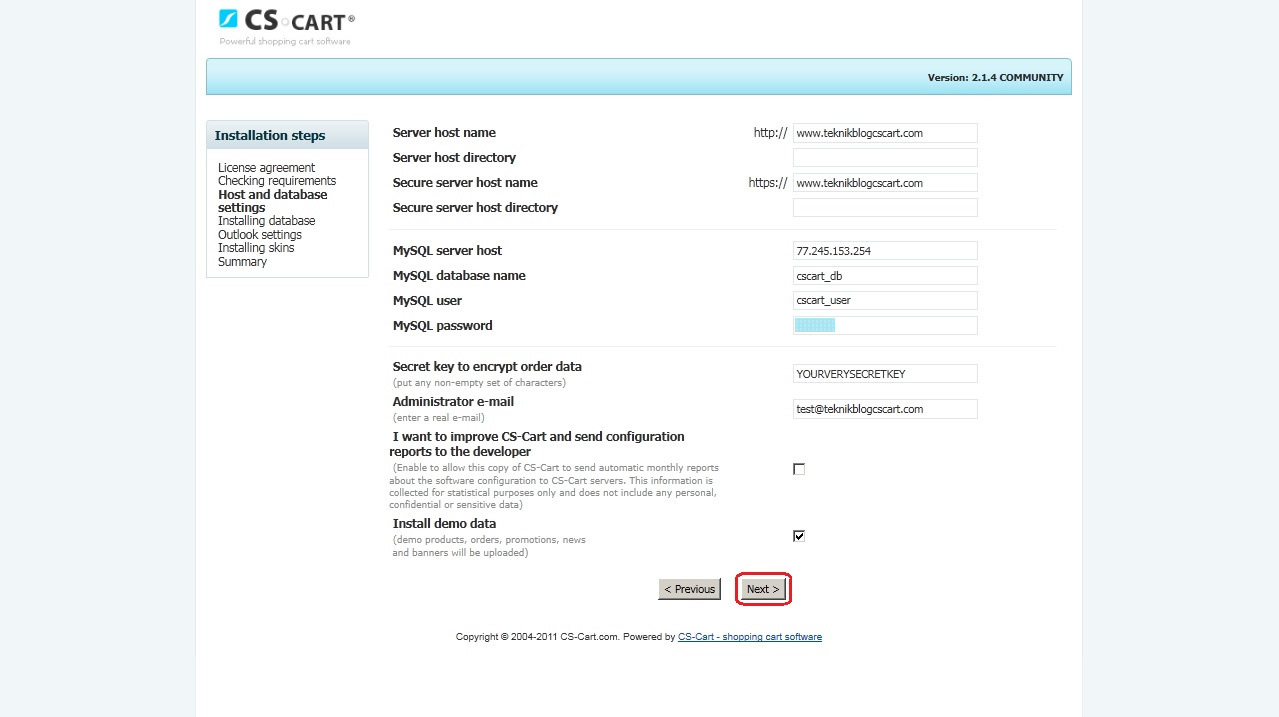Select Installing database step
The height and width of the screenshot is (717, 1279).
point(267,221)
